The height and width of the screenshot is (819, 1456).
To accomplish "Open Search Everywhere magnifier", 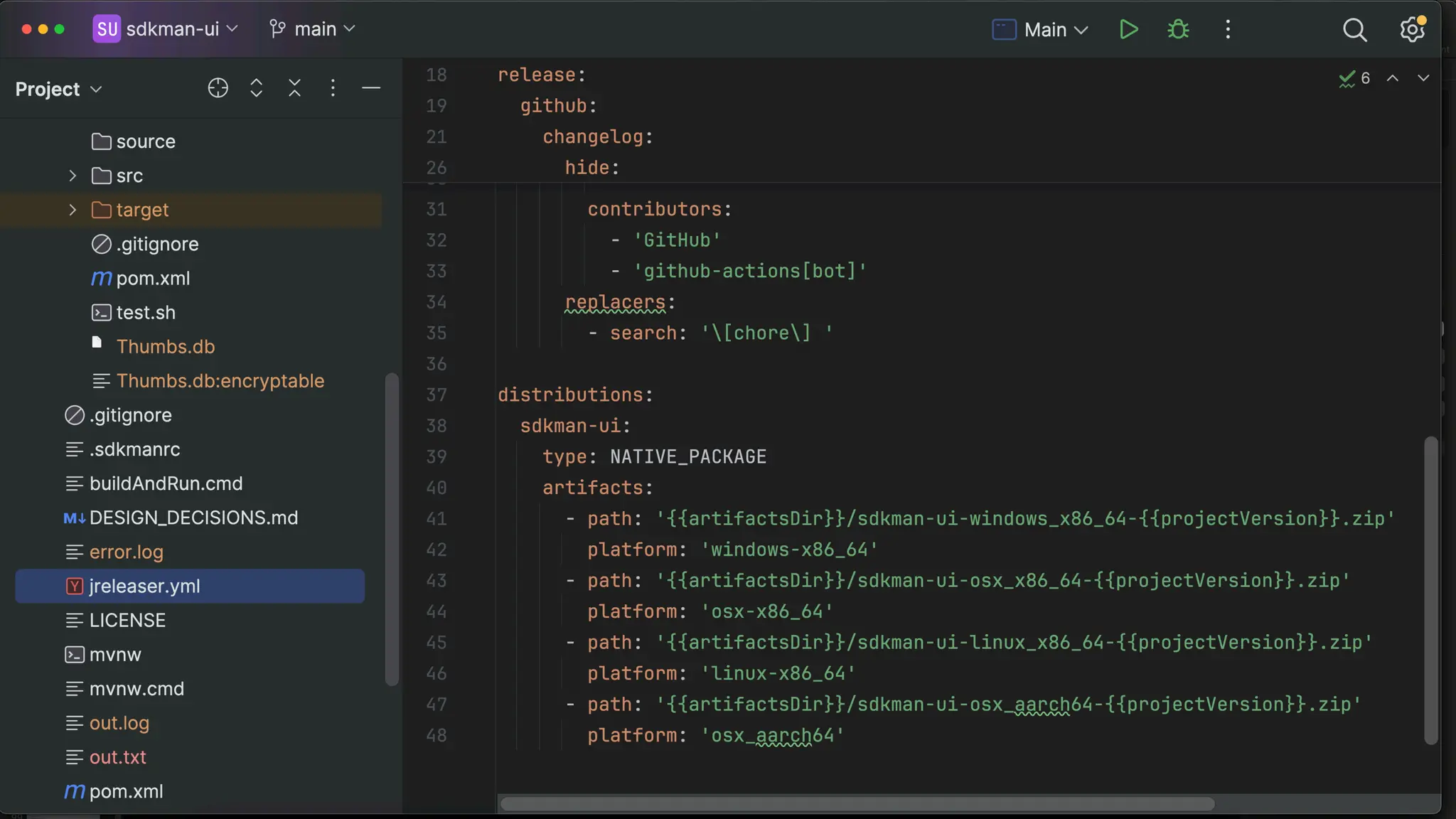I will pos(1354,29).
